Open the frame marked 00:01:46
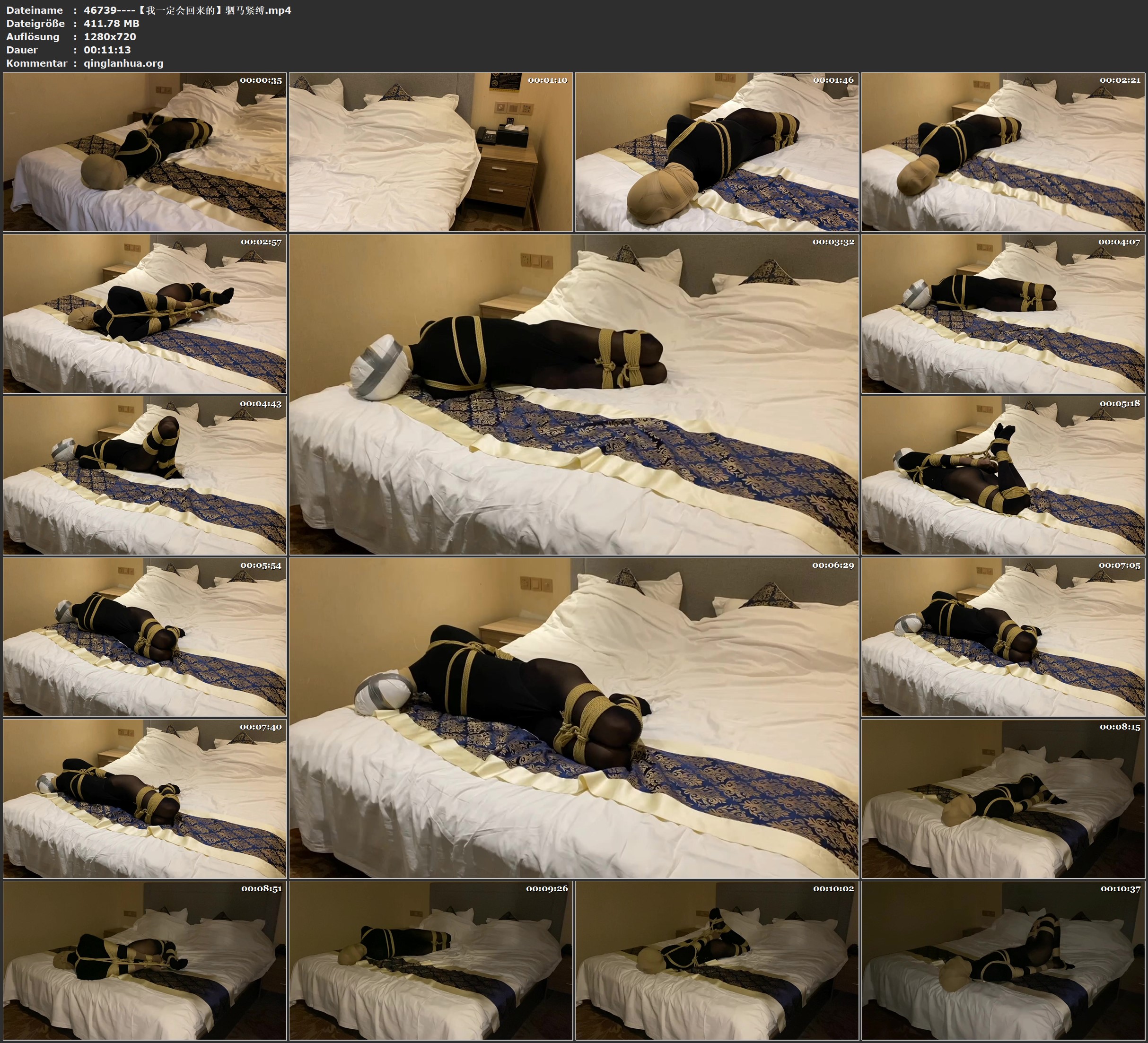Image resolution: width=1148 pixels, height=1043 pixels. pos(717,152)
